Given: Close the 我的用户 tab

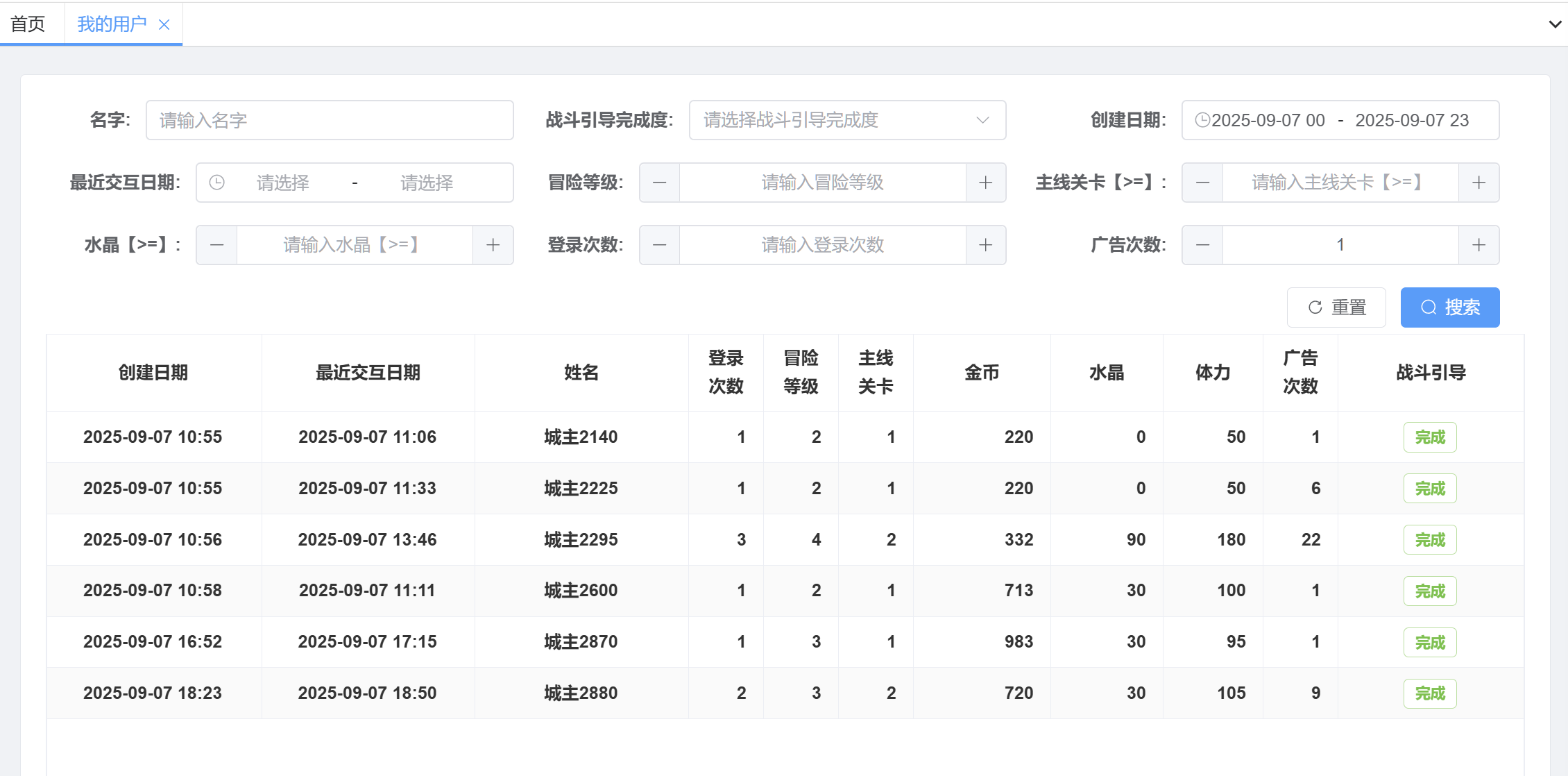Looking at the screenshot, I should click(x=164, y=25).
